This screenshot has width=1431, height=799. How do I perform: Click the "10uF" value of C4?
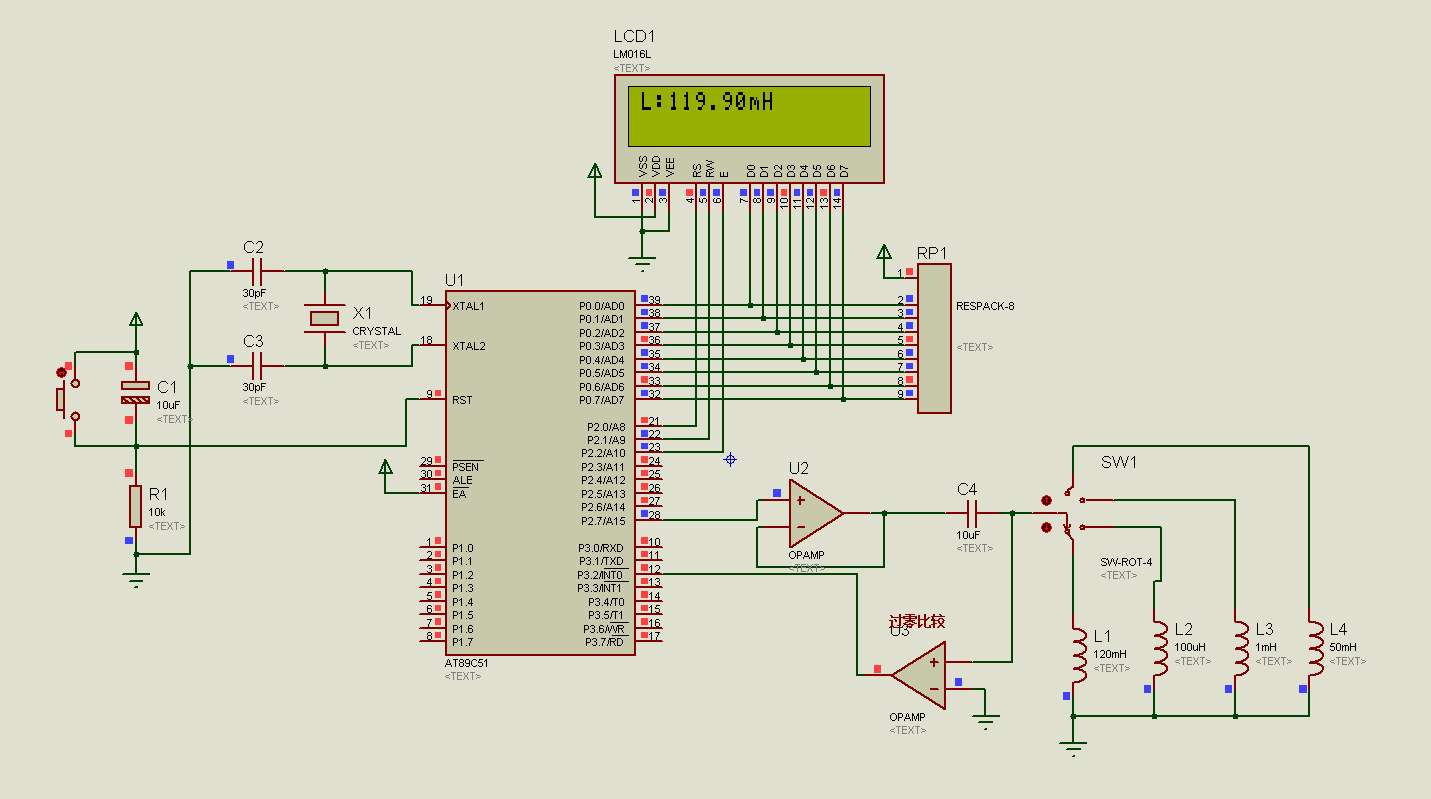point(969,535)
